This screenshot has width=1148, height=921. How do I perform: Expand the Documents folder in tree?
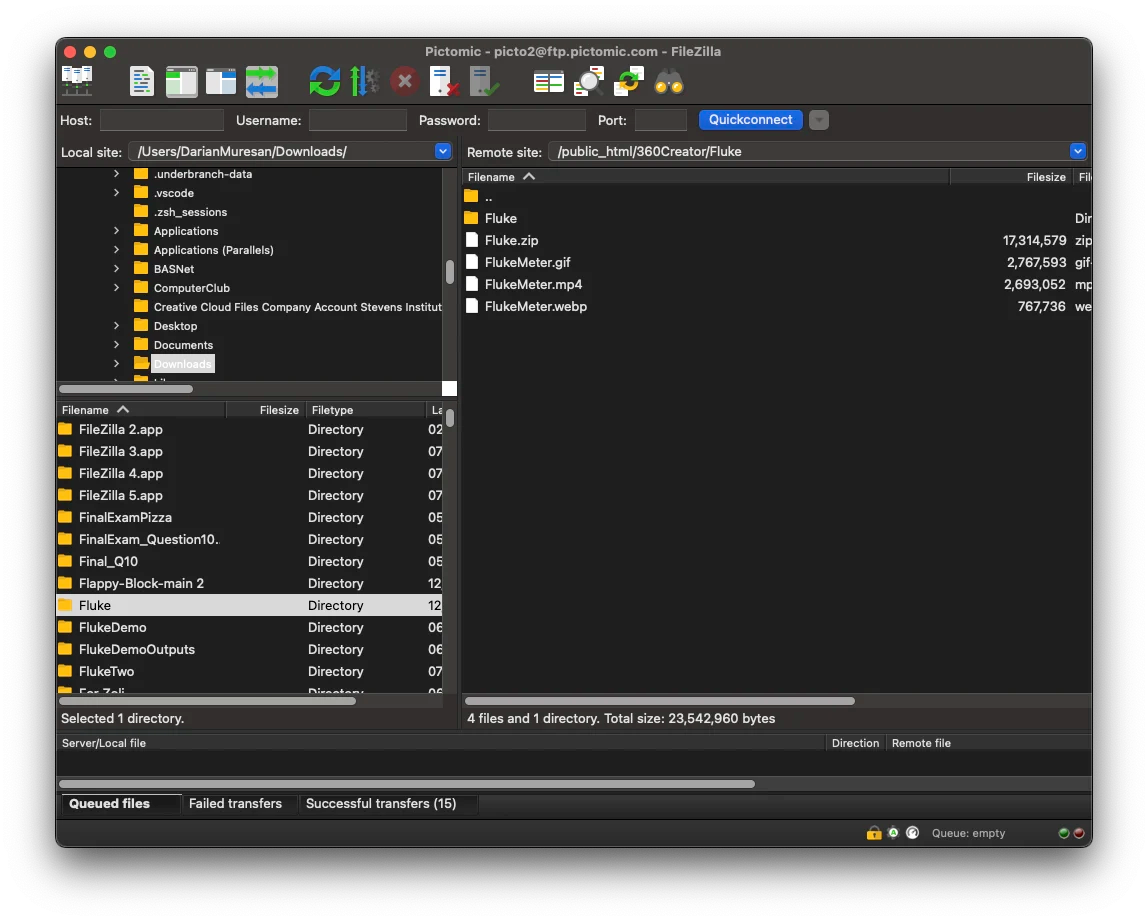click(117, 345)
